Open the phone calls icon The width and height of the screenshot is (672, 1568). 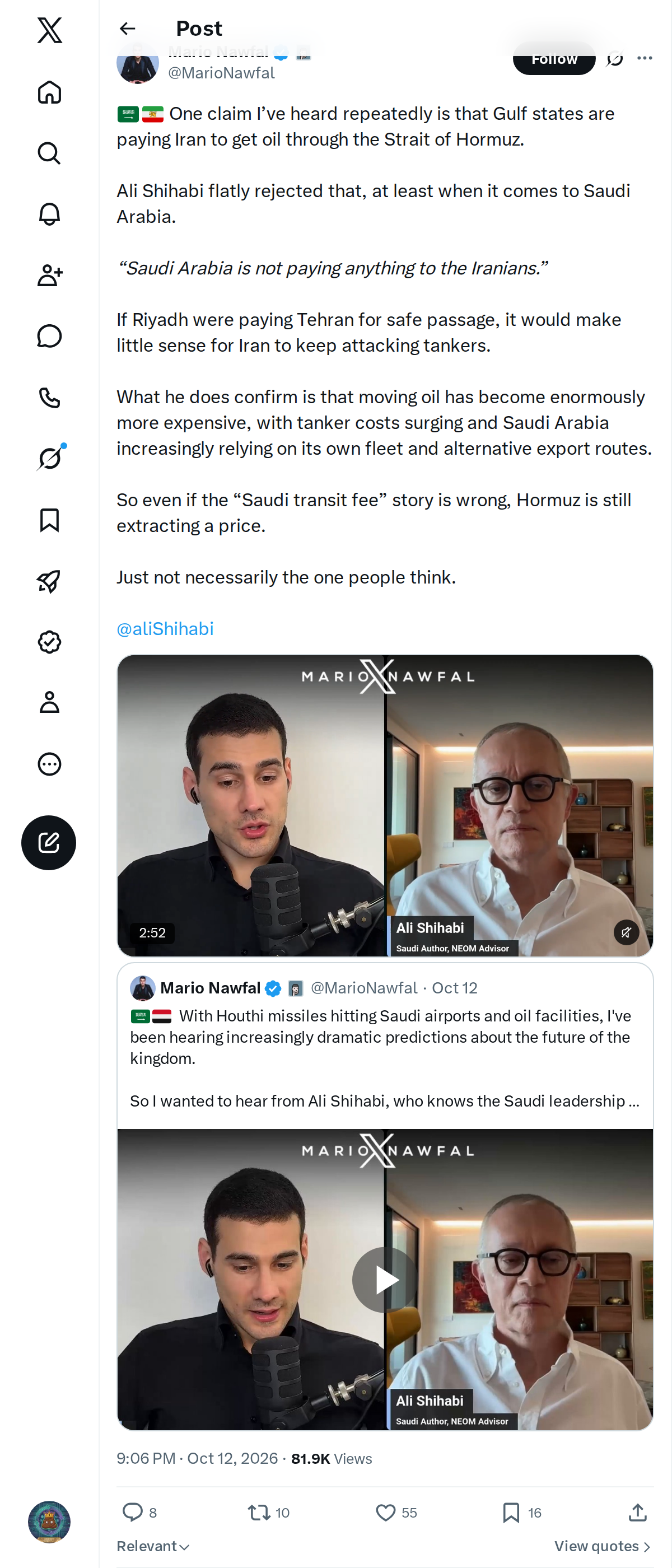point(49,398)
